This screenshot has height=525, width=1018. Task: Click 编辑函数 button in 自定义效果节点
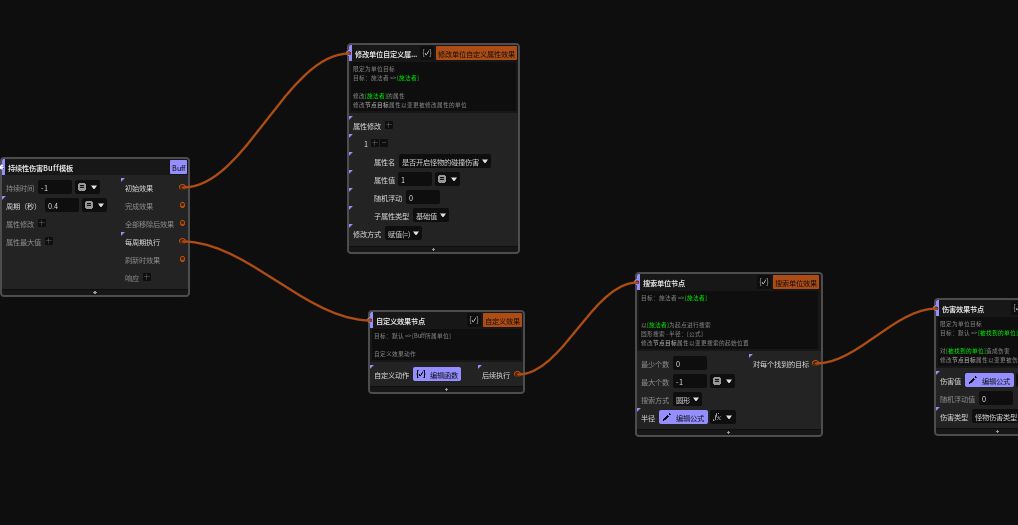[437, 374]
